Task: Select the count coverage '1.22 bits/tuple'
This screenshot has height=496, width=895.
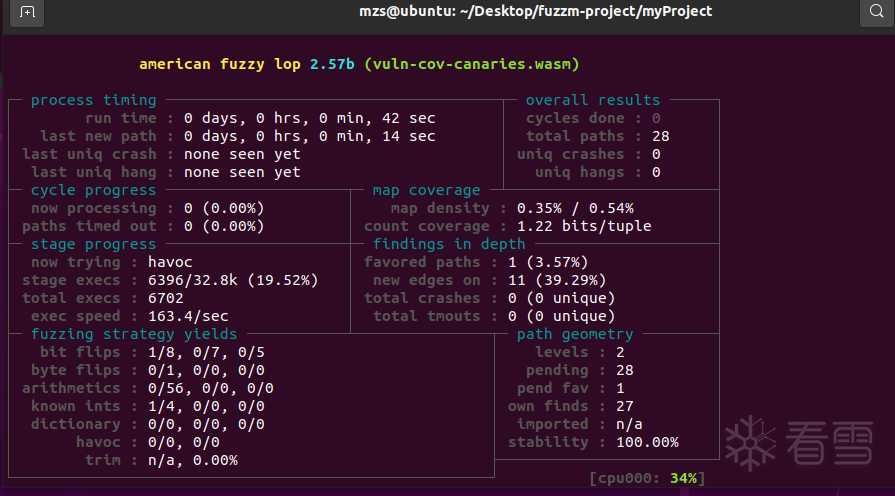Action: coord(584,226)
